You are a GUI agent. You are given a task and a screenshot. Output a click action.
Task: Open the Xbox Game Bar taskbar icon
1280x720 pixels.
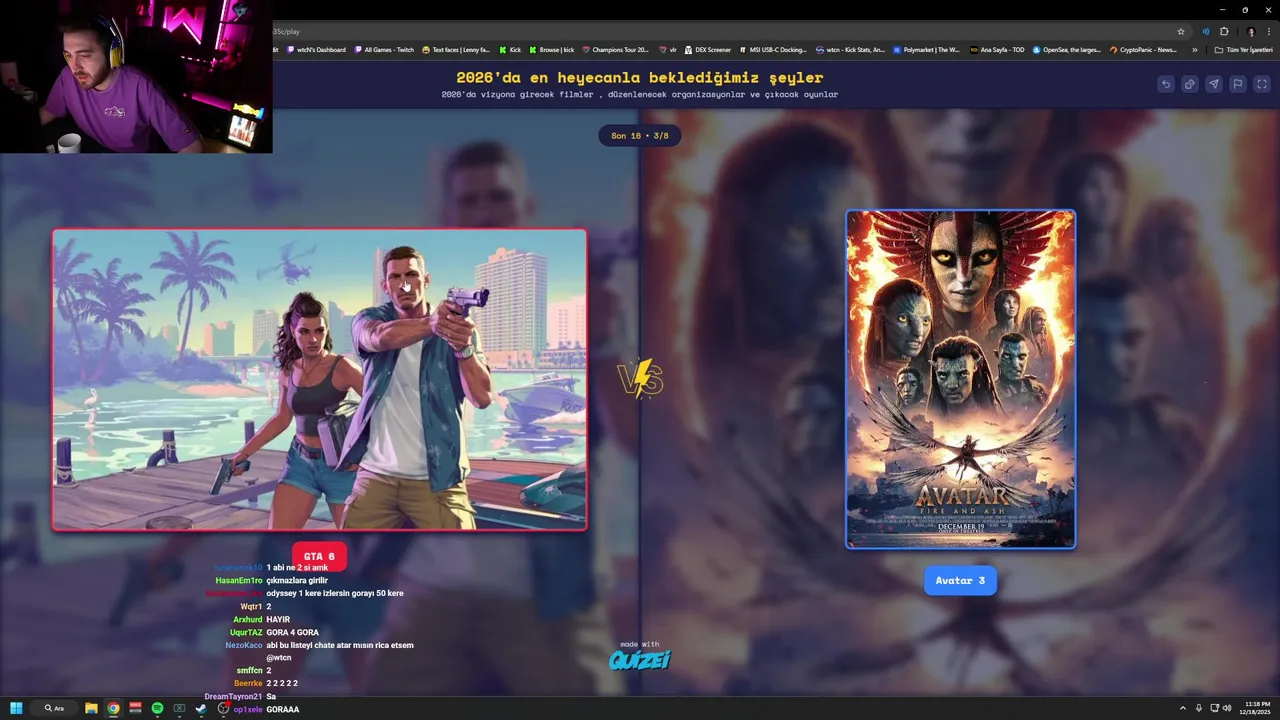179,708
